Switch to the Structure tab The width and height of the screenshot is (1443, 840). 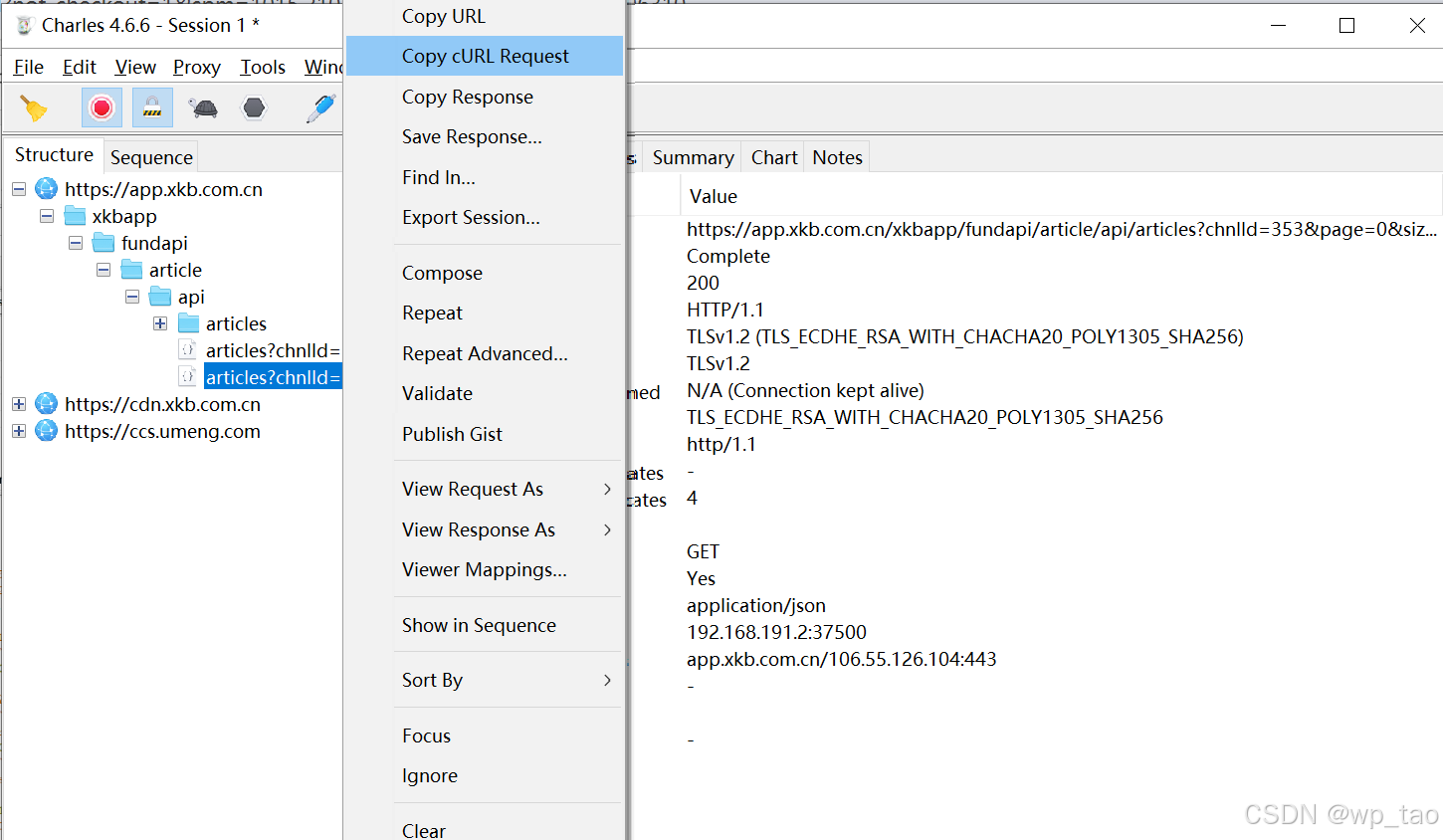coord(54,155)
